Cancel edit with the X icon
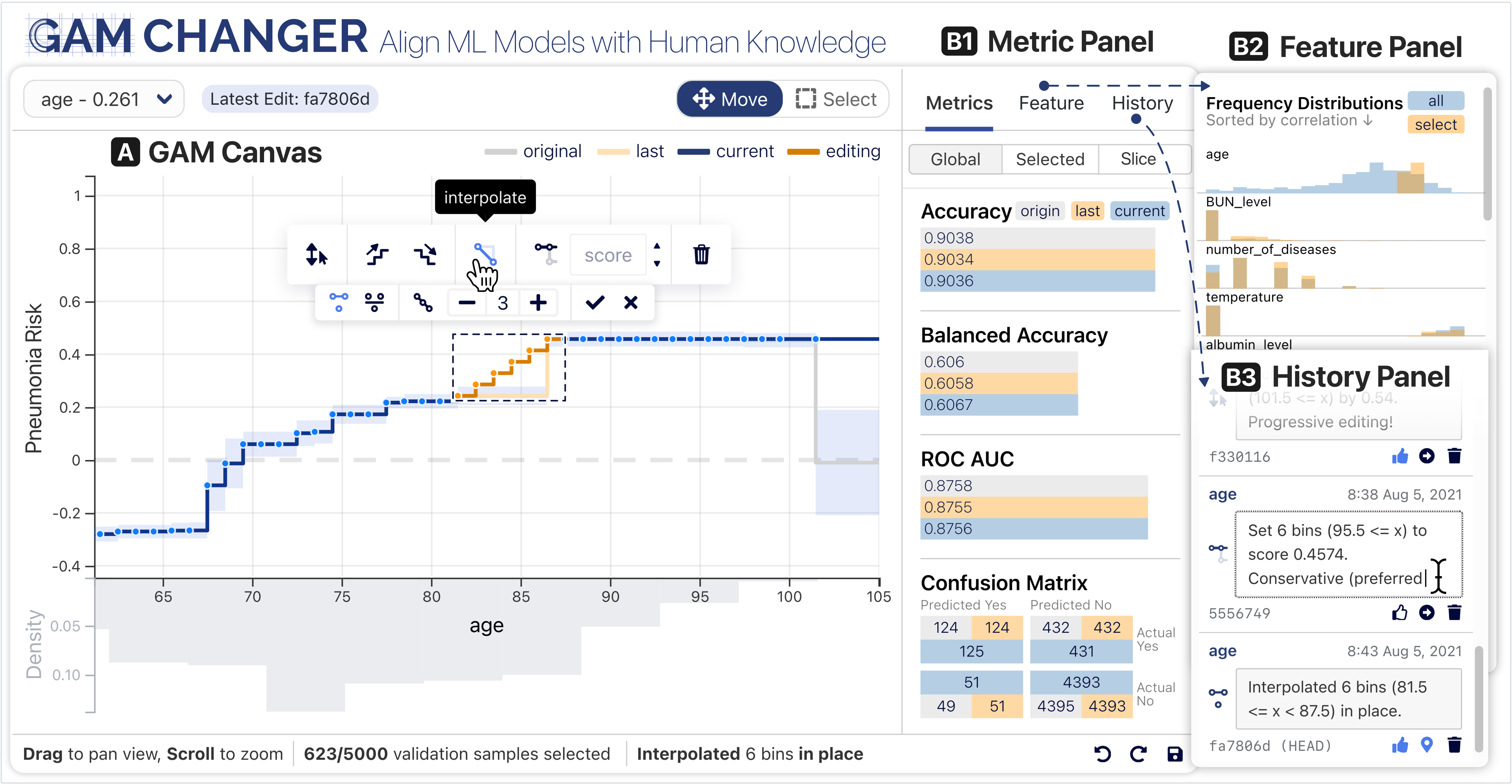The image size is (1512, 784). (x=631, y=303)
